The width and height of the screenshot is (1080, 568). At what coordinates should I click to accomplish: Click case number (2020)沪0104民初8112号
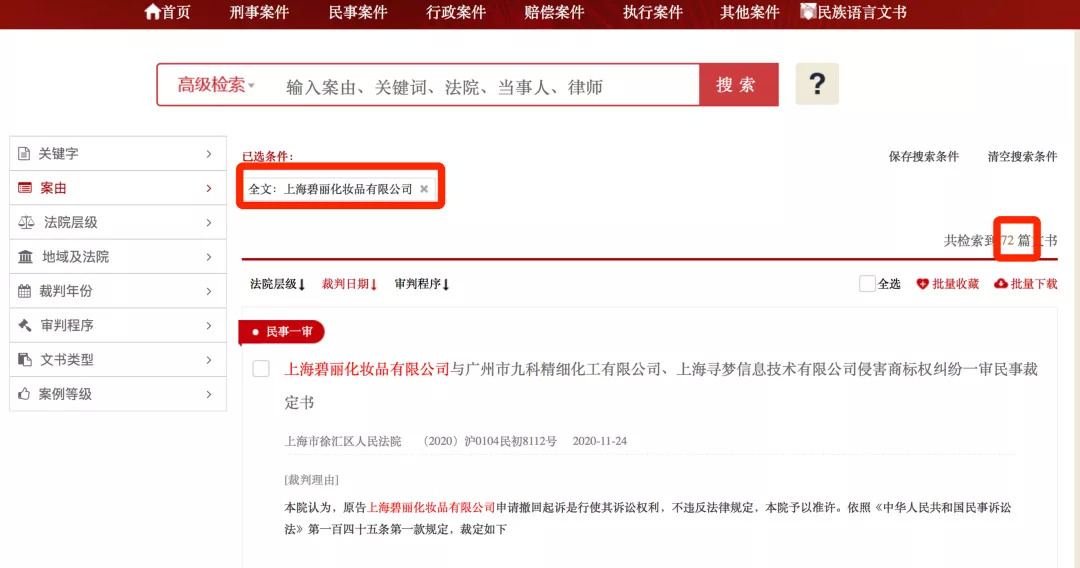(x=490, y=441)
